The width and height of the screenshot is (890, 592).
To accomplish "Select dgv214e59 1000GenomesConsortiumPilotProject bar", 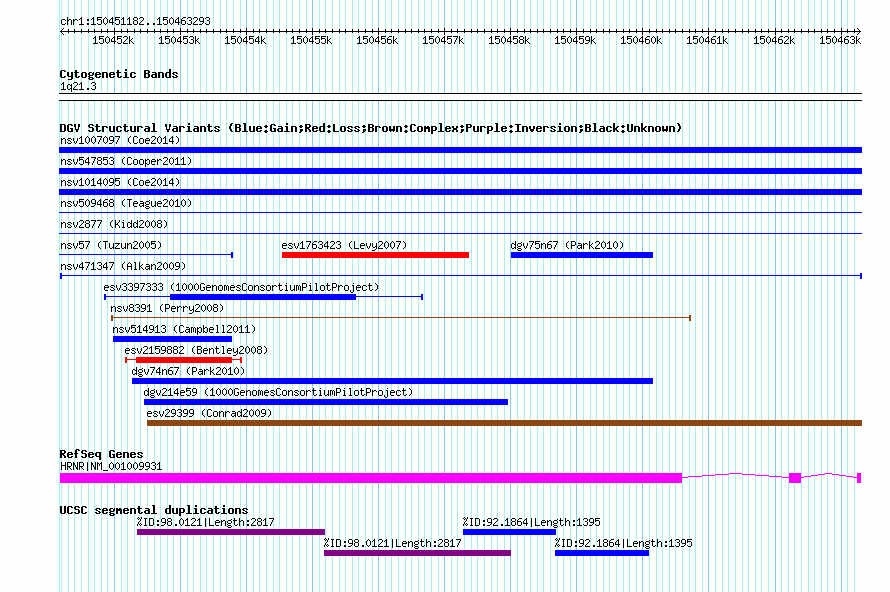I will 326,402.
